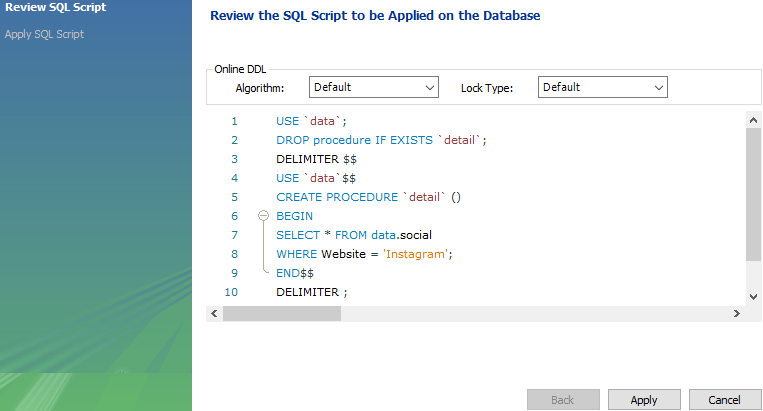Viewport: 763px width, 411px height.
Task: Click the vertical scrollbar thumb
Action: (753, 195)
